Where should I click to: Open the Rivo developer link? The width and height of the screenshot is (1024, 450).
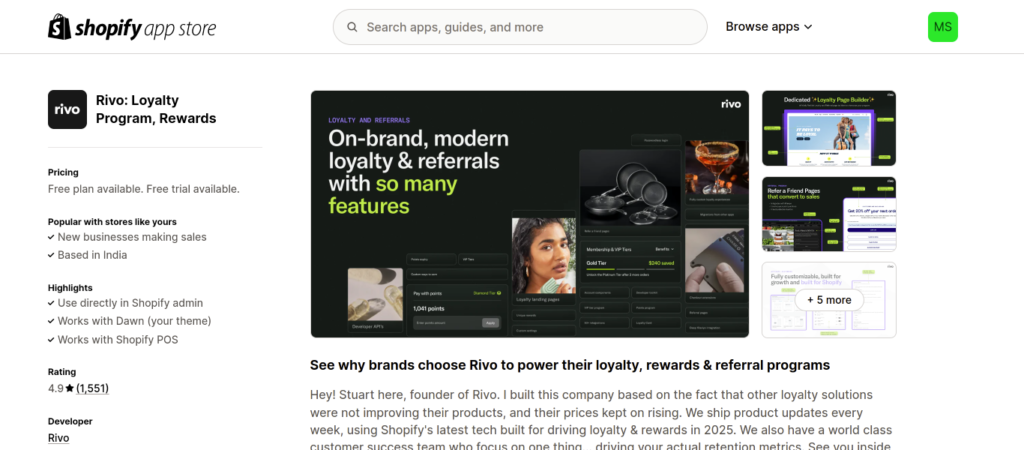58,438
